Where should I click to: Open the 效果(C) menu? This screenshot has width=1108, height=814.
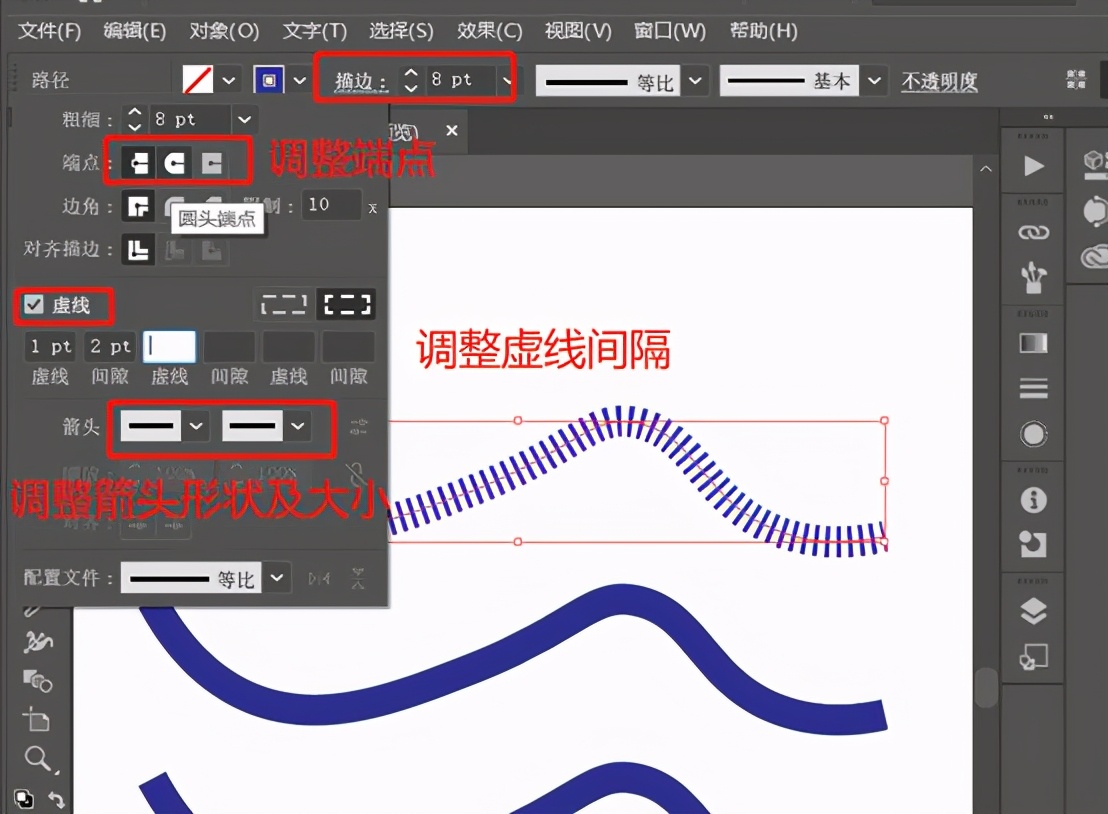[489, 31]
